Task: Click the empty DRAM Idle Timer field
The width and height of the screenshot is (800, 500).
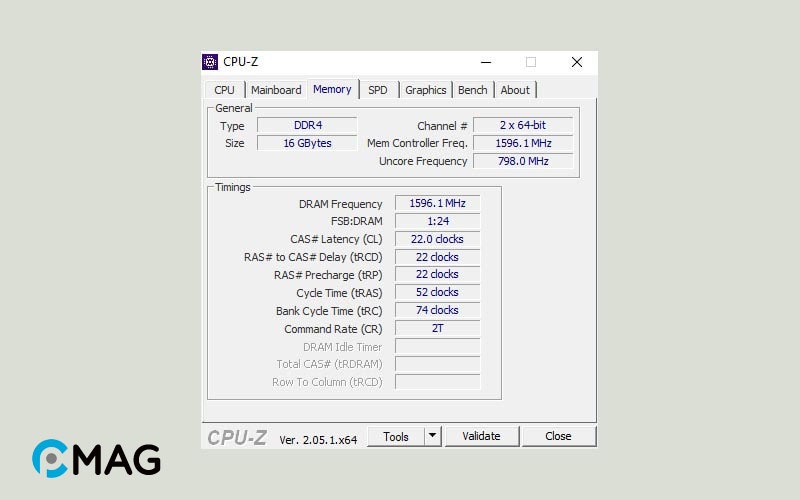Action: [x=437, y=346]
